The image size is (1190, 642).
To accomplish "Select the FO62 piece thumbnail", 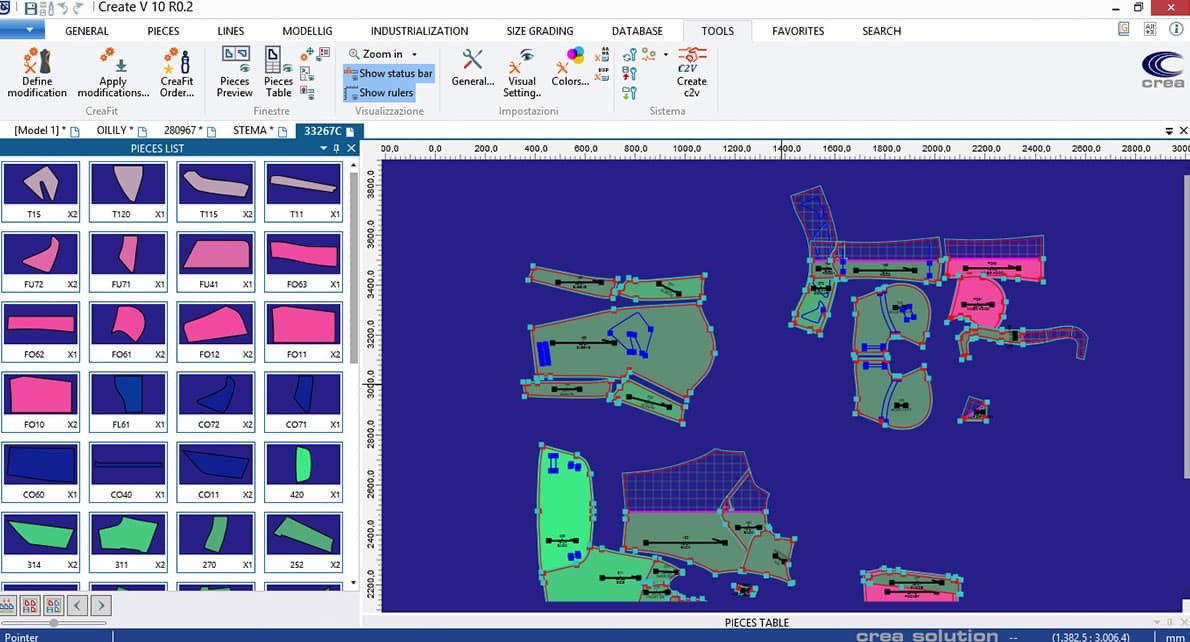I will click(41, 329).
